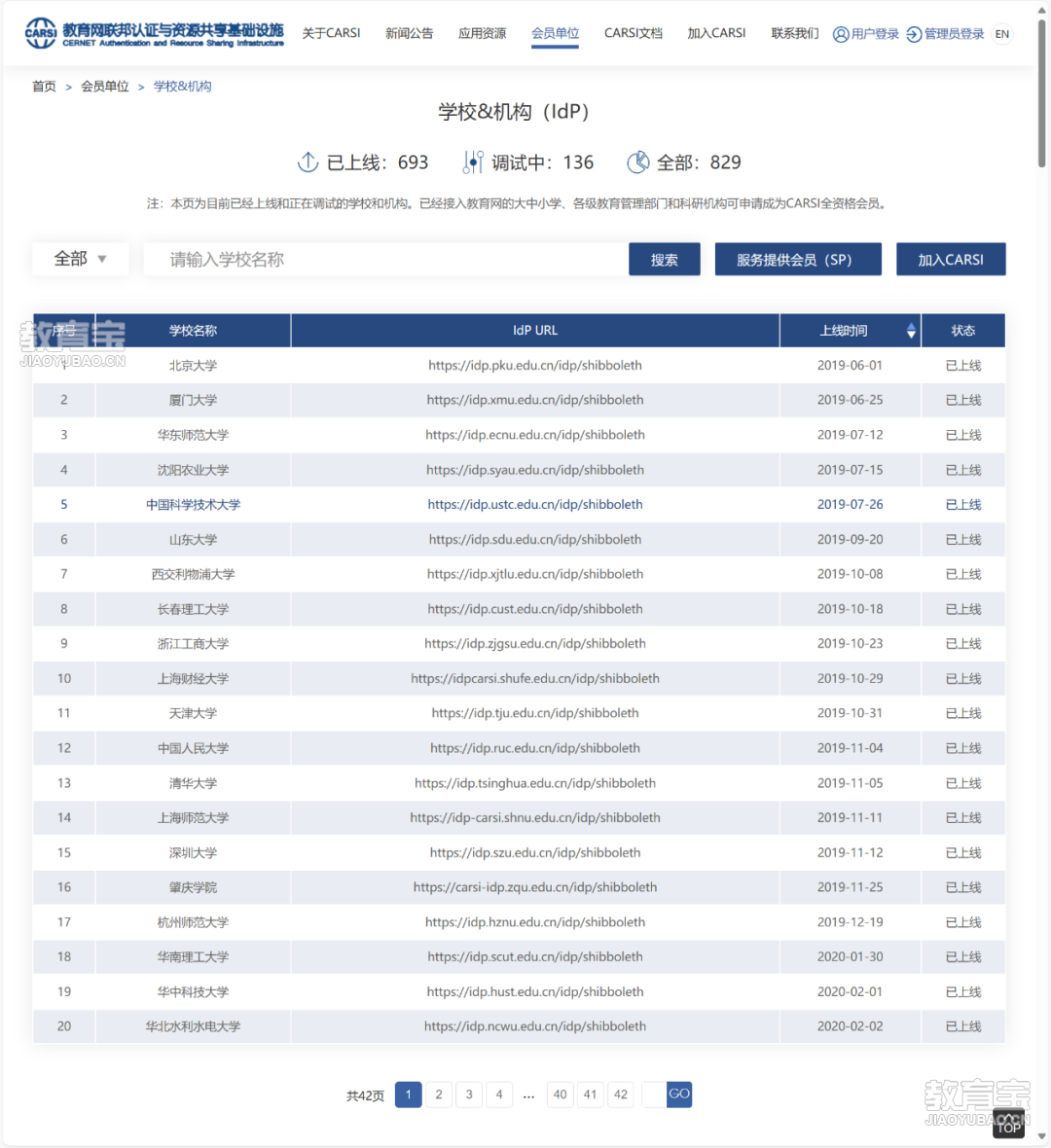Click 用户登录 link
This screenshot has height=1148, width=1051.
[x=875, y=34]
